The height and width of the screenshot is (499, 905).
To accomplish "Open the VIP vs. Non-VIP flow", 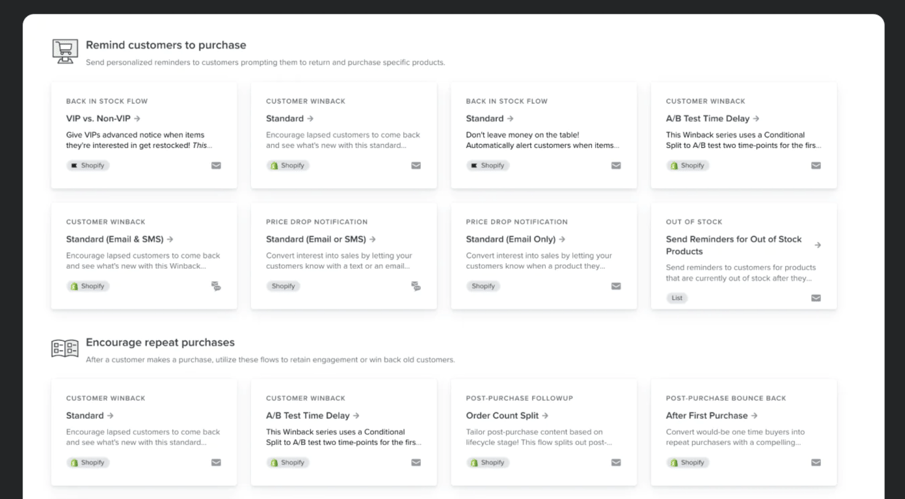I will tap(103, 119).
